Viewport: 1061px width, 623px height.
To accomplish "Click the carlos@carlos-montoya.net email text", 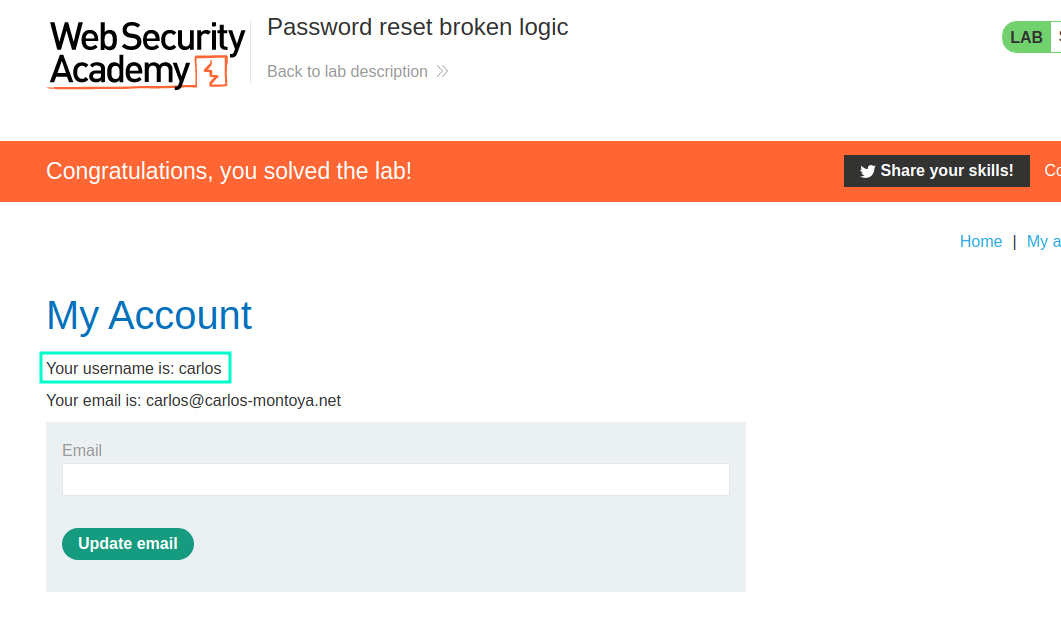I will 244,400.
